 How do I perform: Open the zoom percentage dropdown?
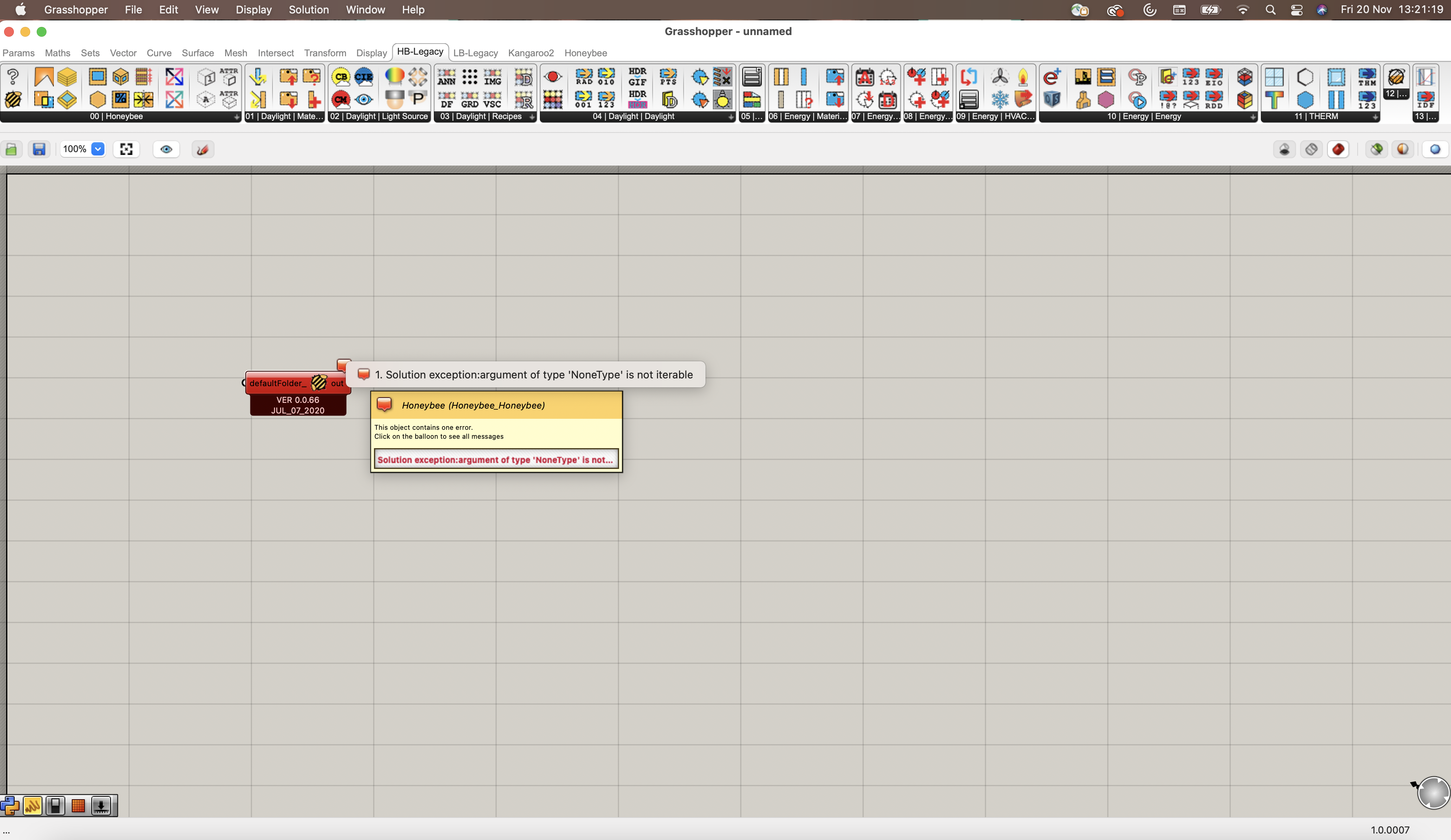tap(97, 149)
